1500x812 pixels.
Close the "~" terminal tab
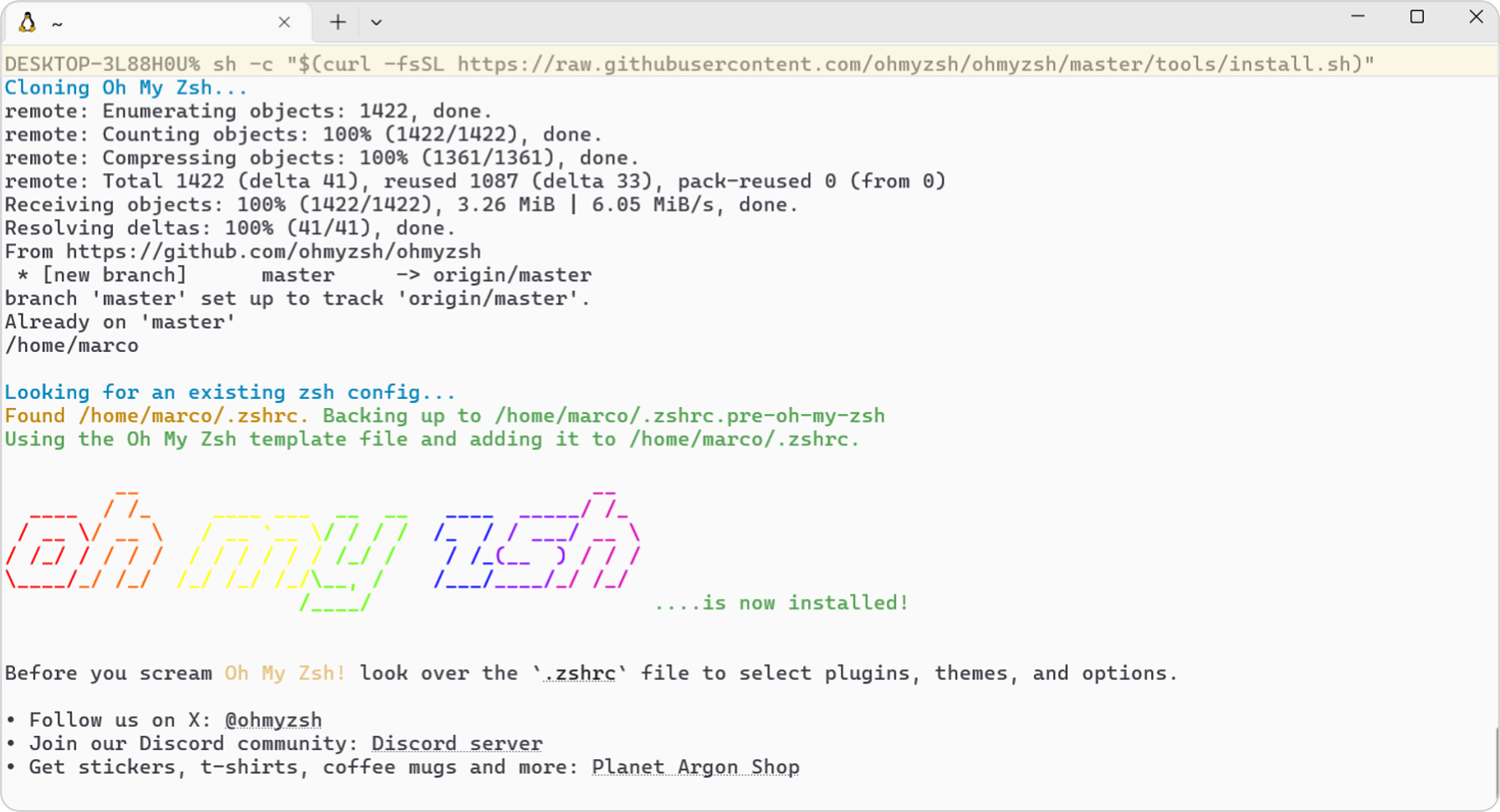click(284, 23)
